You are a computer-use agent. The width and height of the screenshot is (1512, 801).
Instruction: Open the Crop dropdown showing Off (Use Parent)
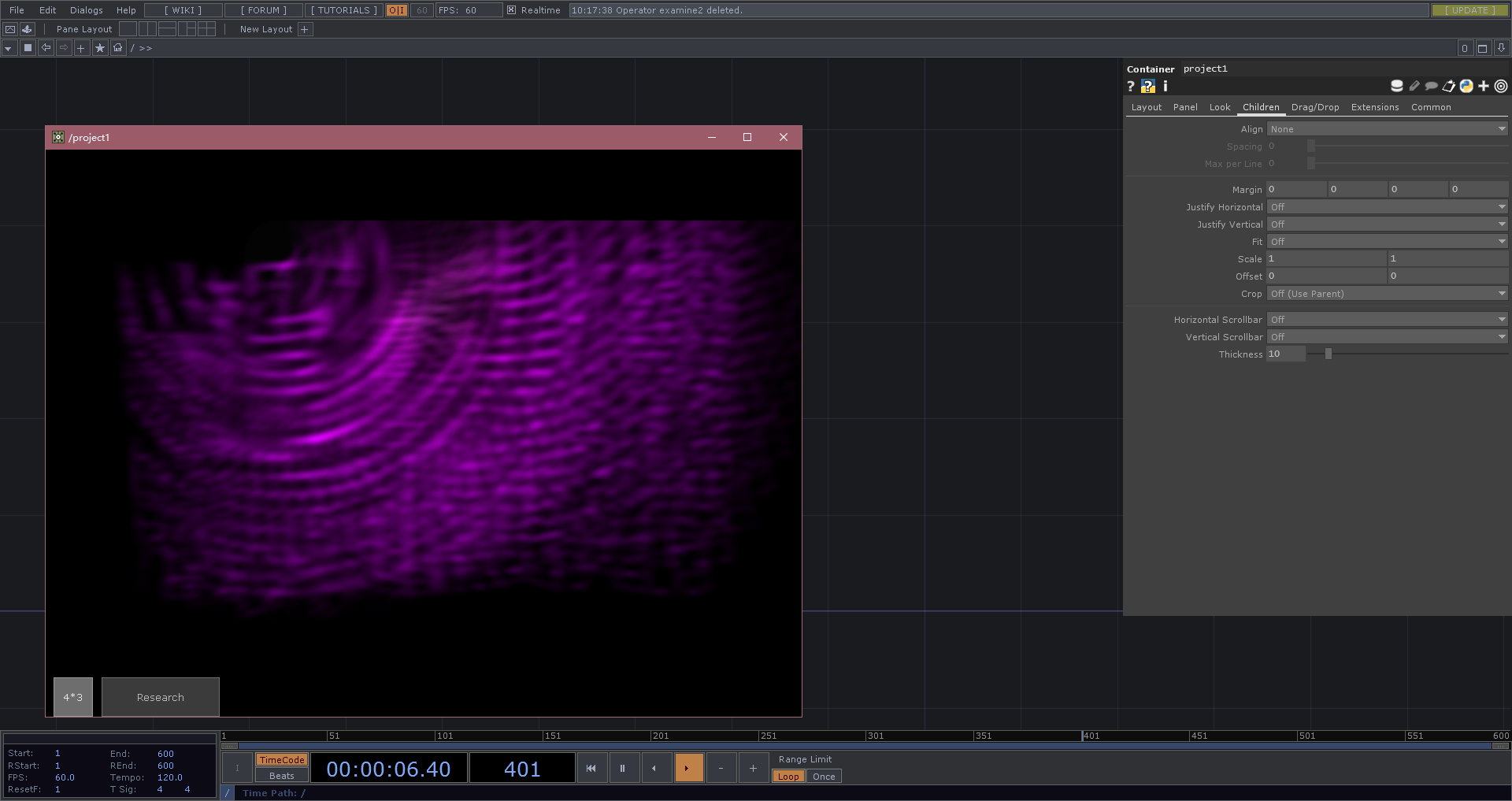click(1388, 293)
